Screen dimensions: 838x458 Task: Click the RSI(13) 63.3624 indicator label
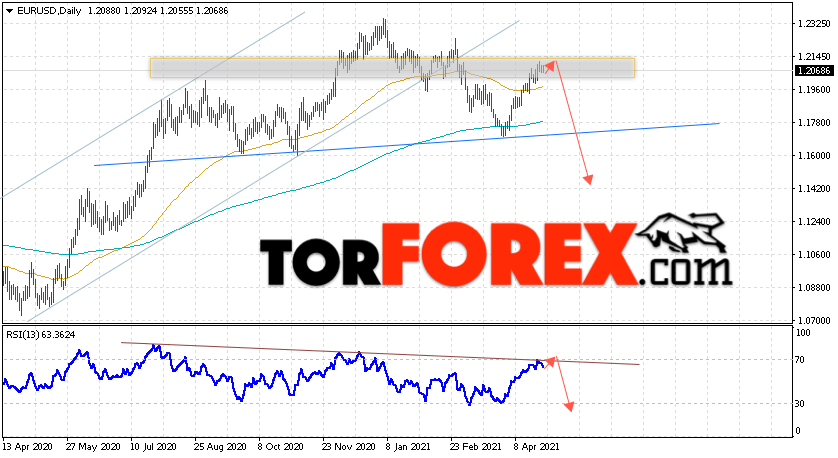(x=41, y=335)
